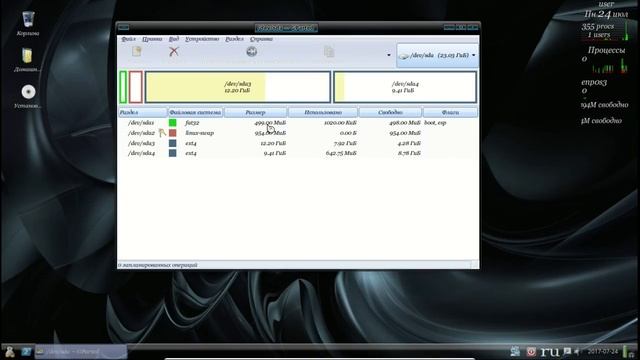Select the /dev/sda4 9.41 GiB graphical block

click(x=405, y=87)
